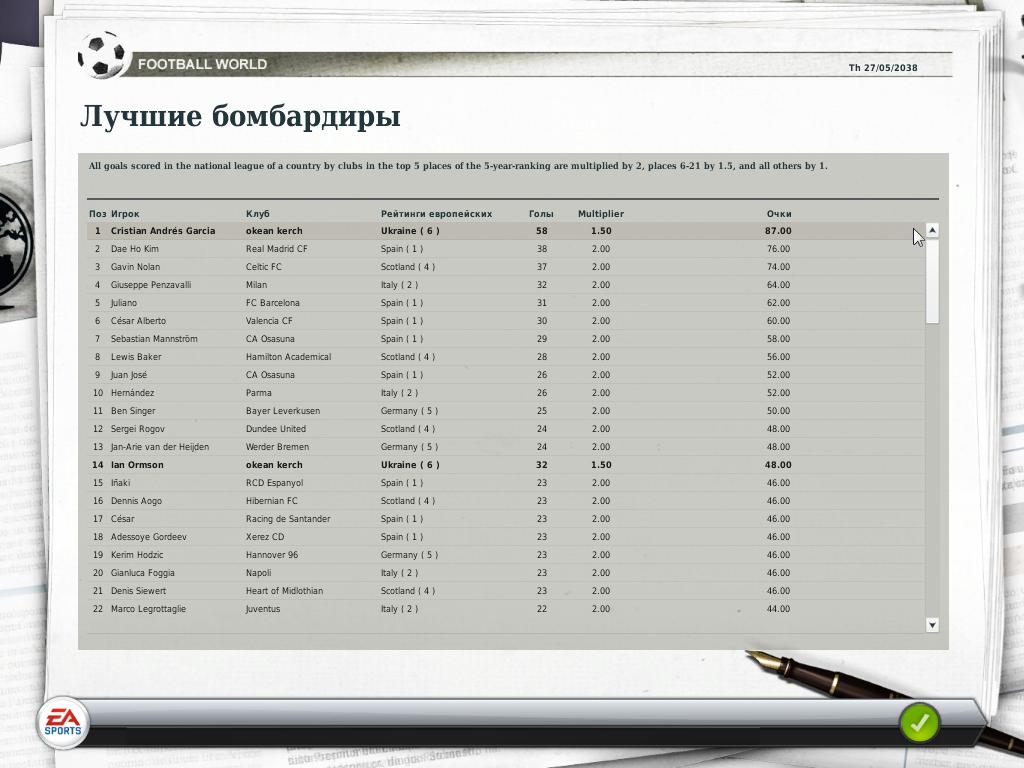This screenshot has width=1024, height=768.
Task: Select player Cristian Andrés Garcia
Action: point(163,231)
